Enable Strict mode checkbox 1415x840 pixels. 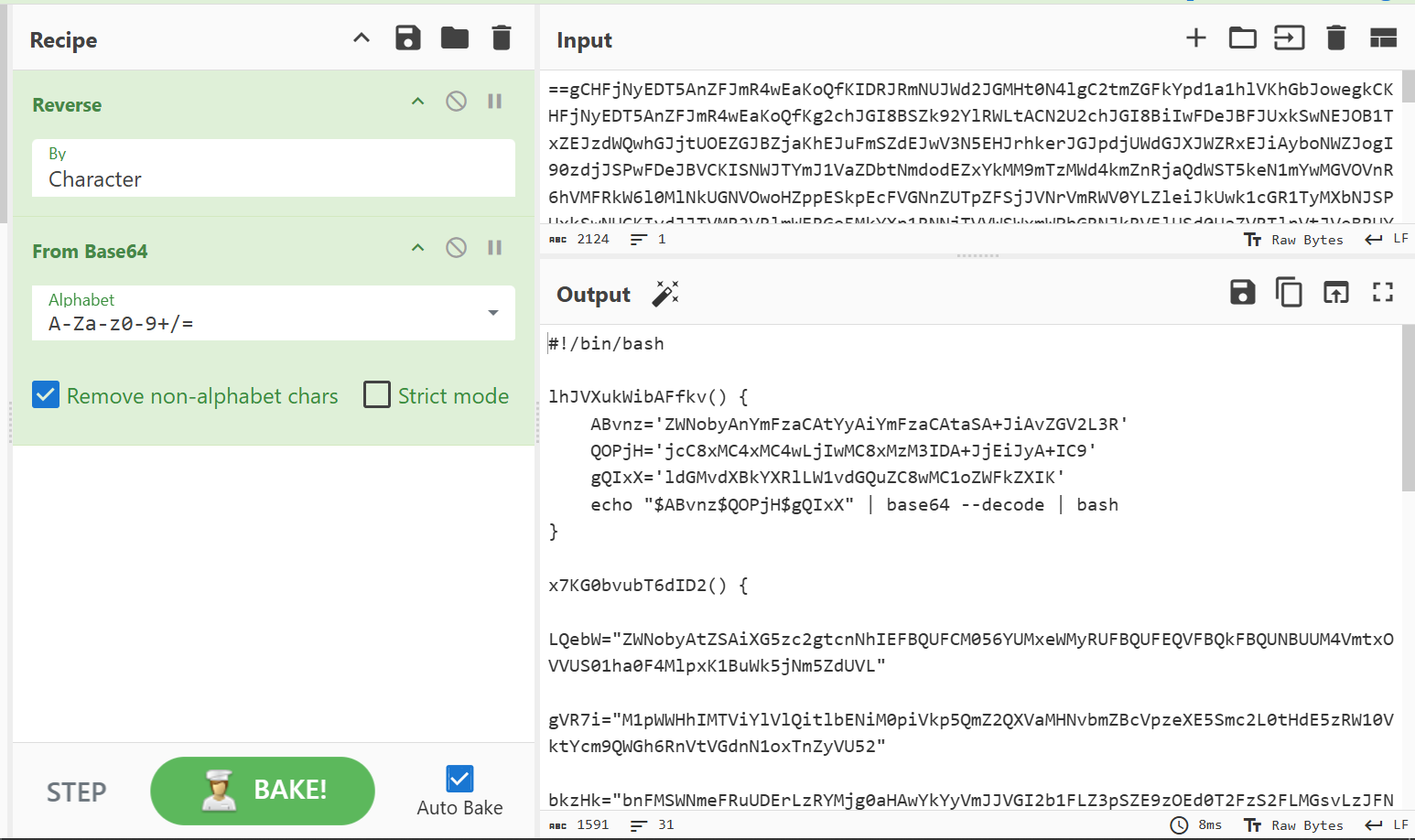coord(377,394)
